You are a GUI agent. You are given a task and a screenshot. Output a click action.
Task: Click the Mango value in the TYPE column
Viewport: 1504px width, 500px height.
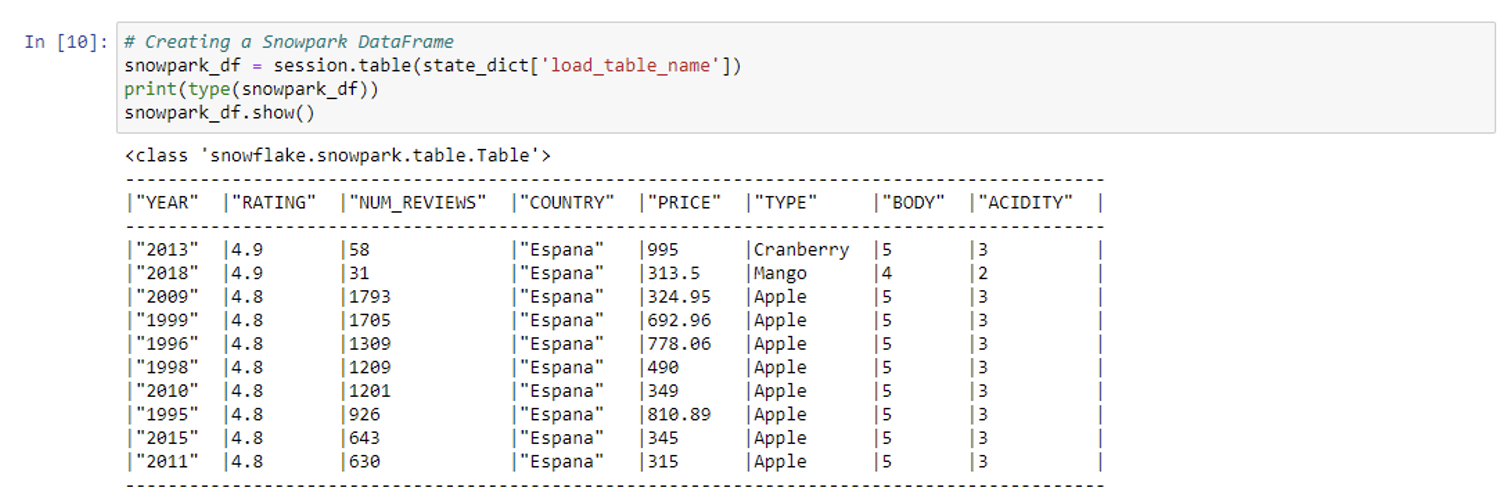tap(780, 273)
